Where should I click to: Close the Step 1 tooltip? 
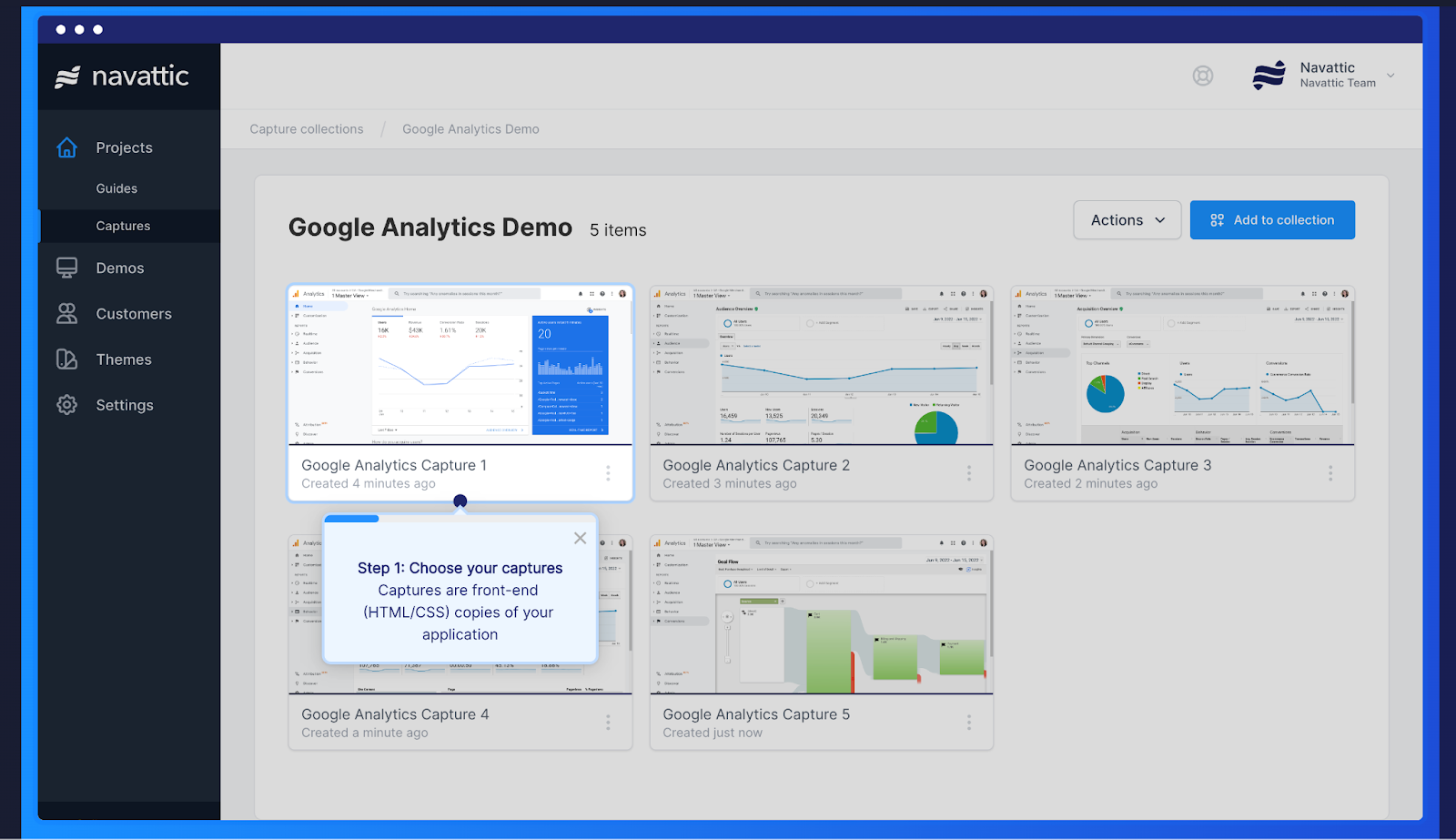point(580,538)
